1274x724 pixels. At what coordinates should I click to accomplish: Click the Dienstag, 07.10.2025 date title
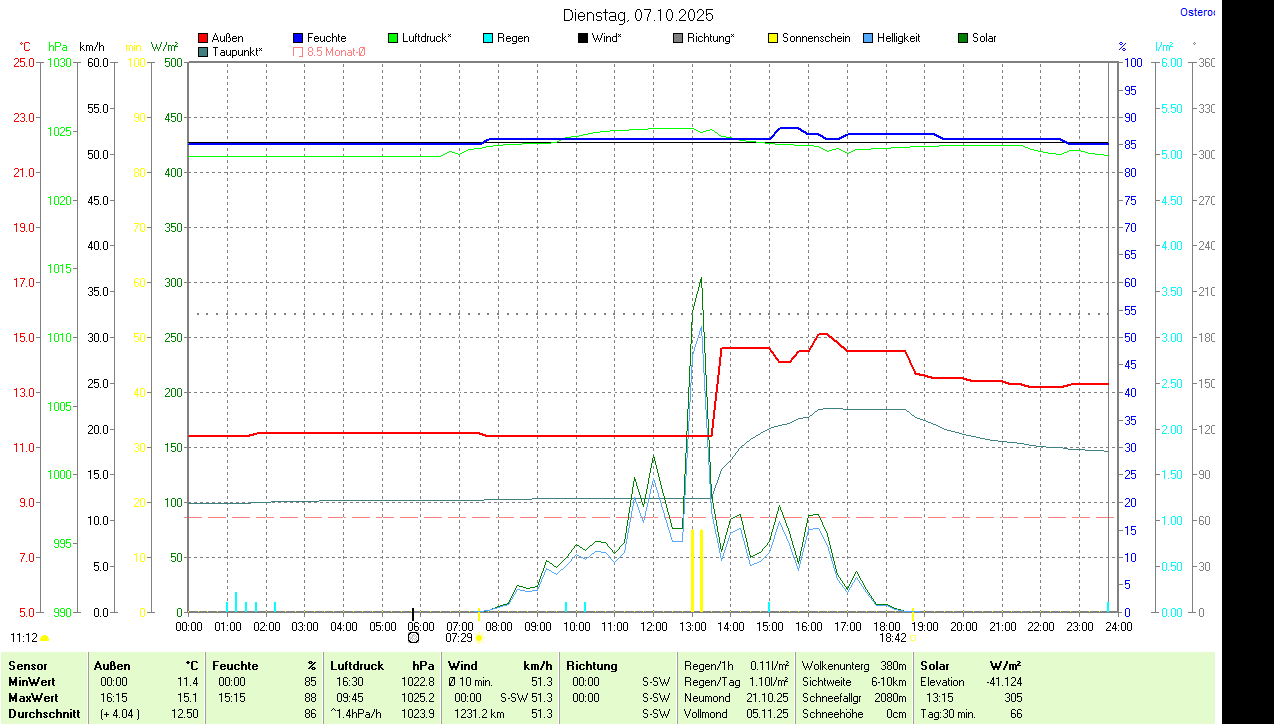click(638, 15)
